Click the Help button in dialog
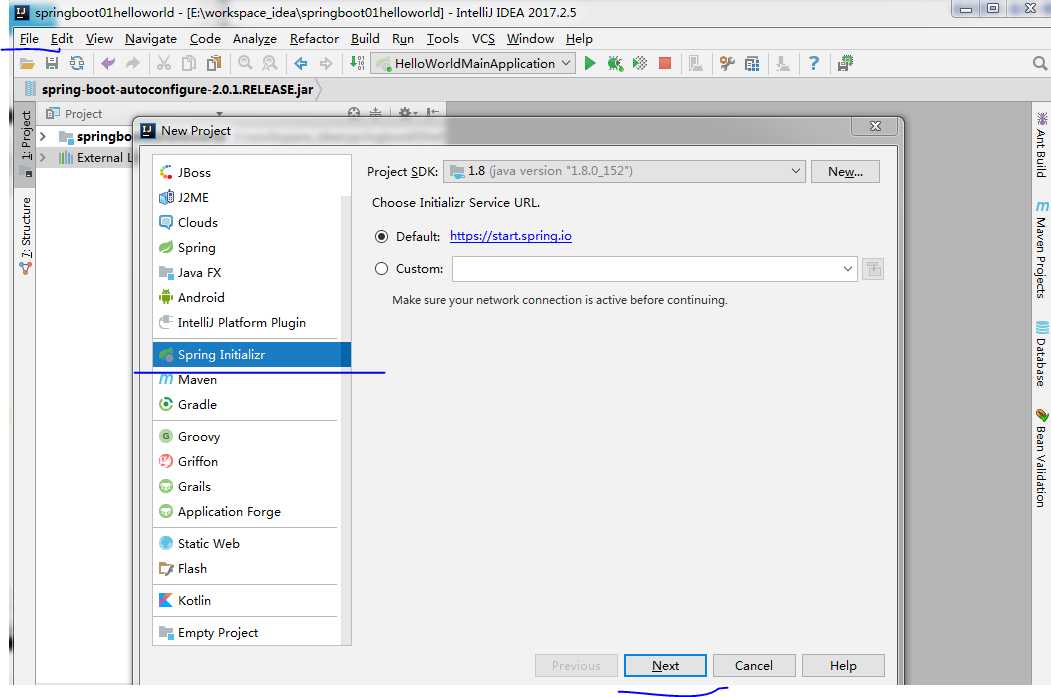This screenshot has height=697, width=1051. (x=843, y=666)
